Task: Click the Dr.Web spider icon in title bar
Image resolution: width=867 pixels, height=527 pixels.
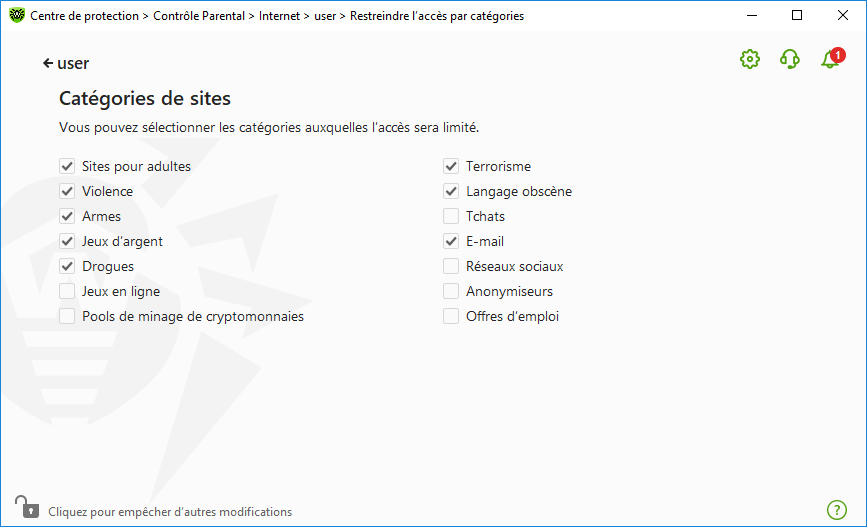Action: 17,15
